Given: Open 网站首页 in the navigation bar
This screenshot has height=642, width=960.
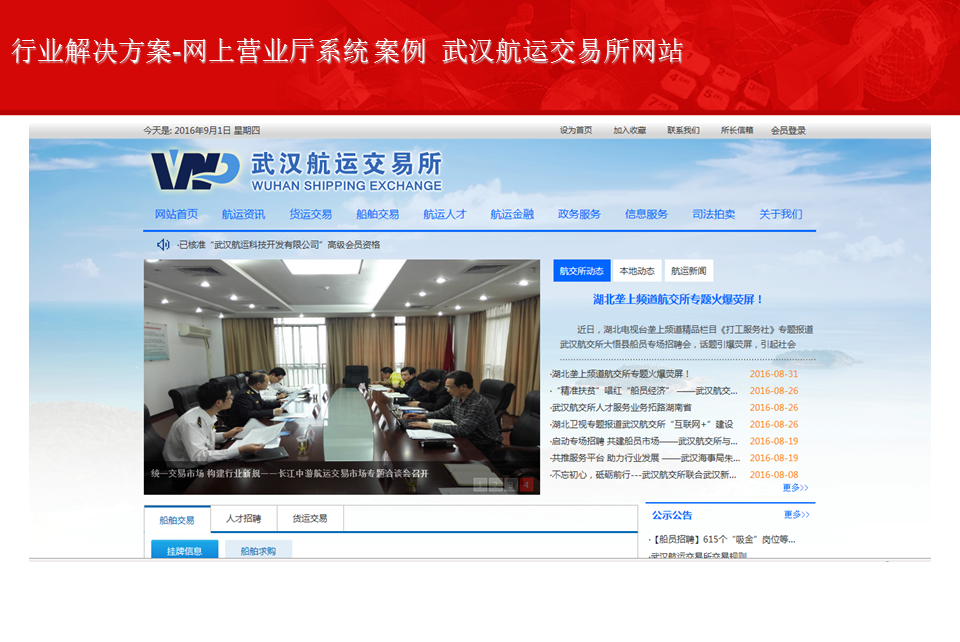Looking at the screenshot, I should click(x=176, y=214).
